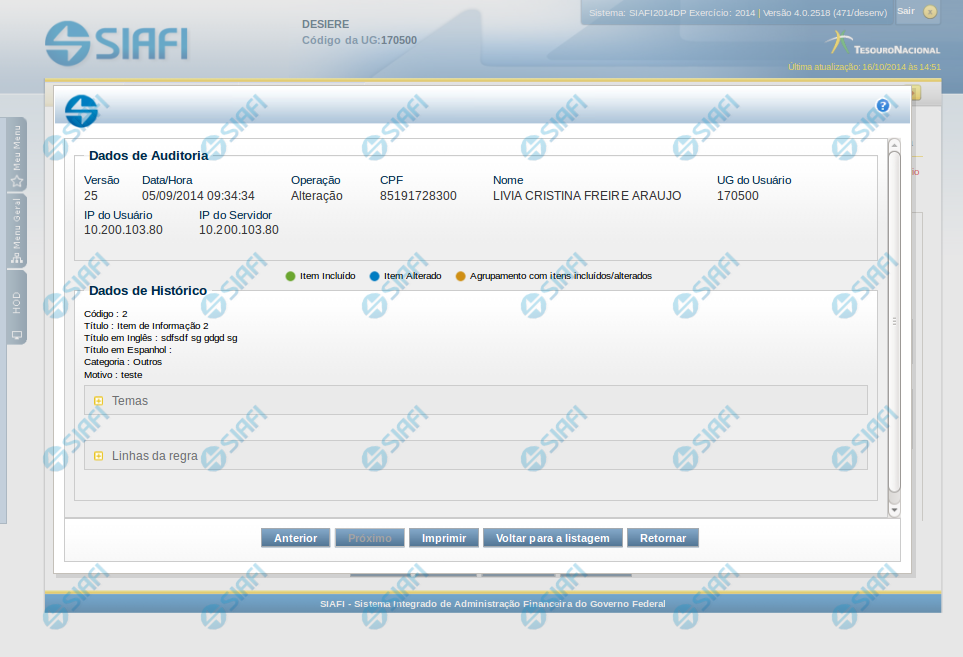
Task: Click the main SIAFI logo in header
Action: click(116, 42)
